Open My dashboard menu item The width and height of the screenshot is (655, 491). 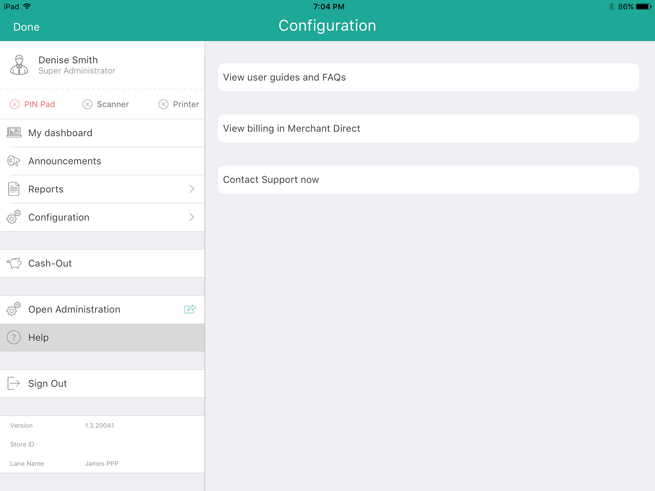102,133
